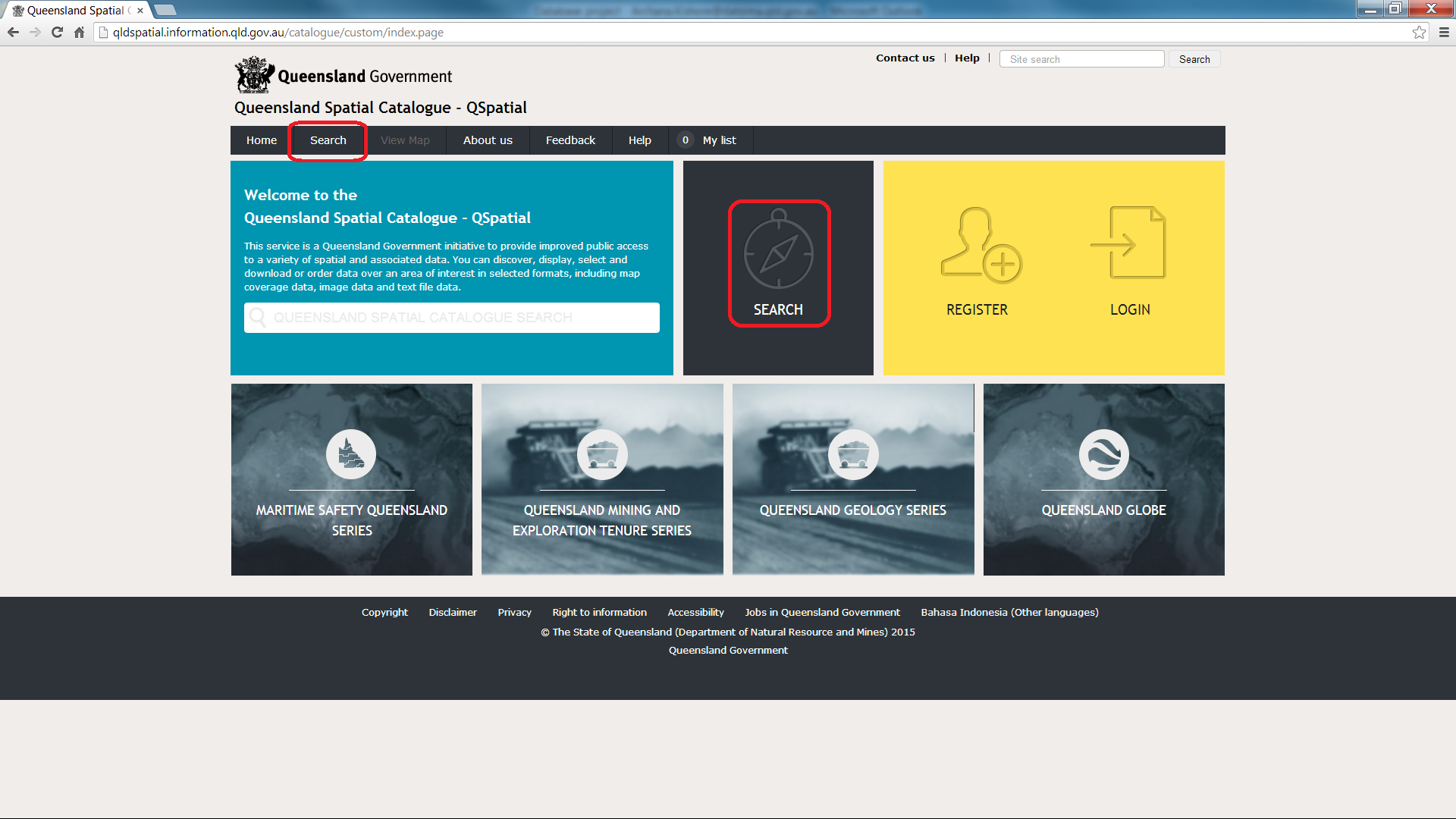
Task: Click REGISTER label on yellow panel
Action: click(x=977, y=309)
